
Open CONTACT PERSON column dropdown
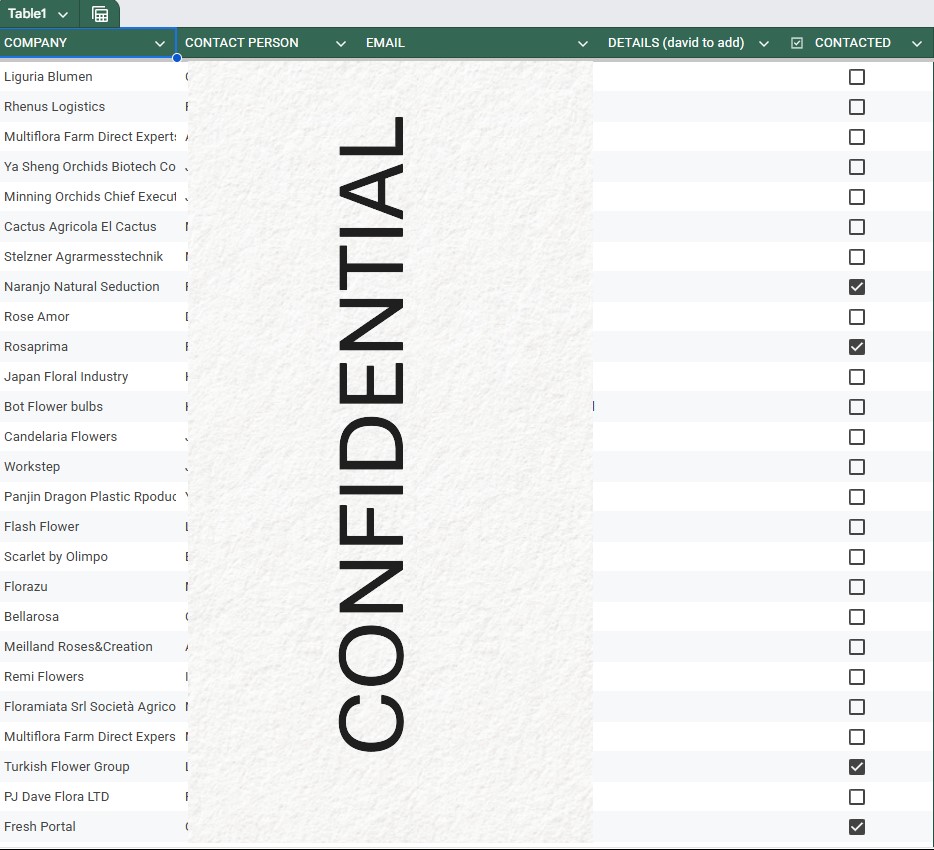click(341, 43)
